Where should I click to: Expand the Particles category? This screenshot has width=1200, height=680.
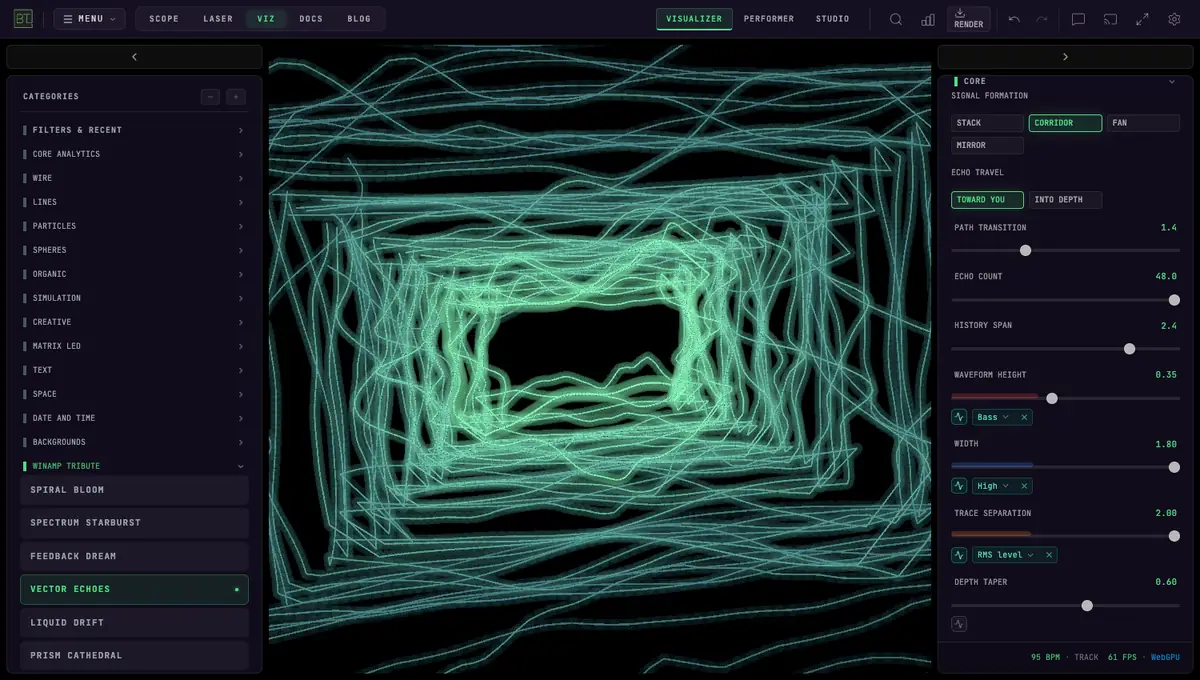tap(134, 226)
